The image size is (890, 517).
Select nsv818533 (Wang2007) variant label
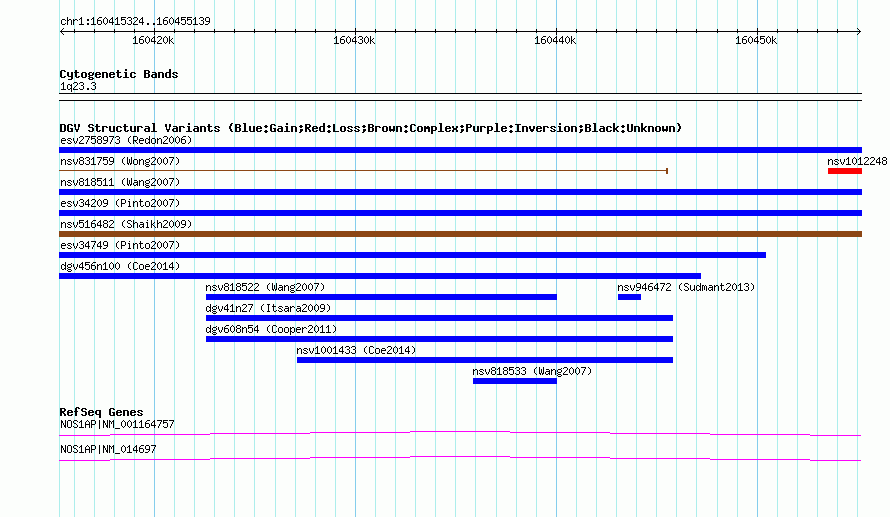532,371
